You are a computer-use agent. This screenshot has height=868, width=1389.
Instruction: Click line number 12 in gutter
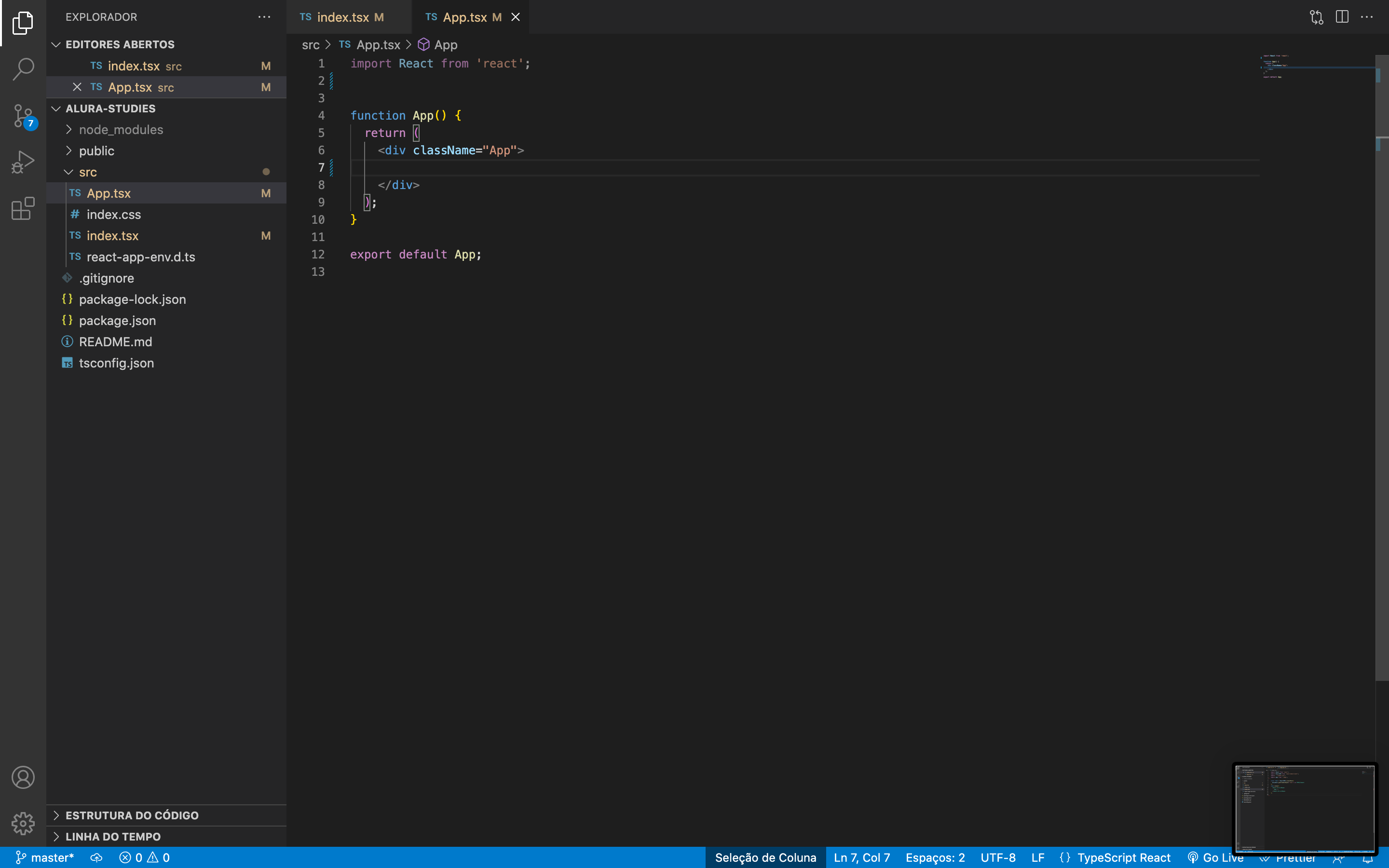(317, 254)
